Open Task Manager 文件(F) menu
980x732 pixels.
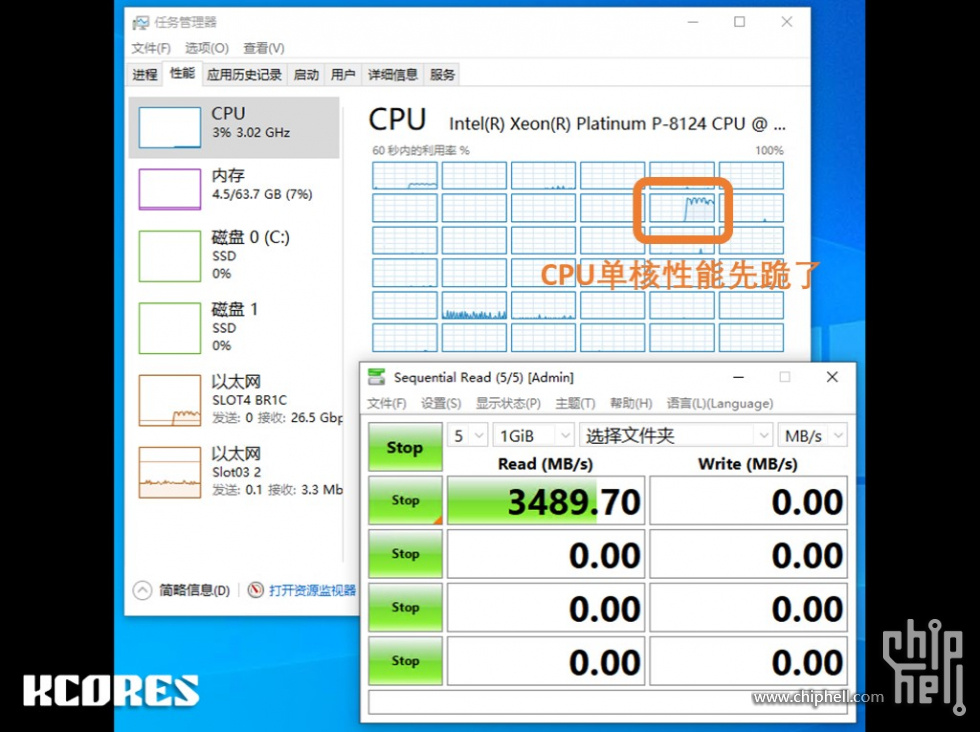151,48
